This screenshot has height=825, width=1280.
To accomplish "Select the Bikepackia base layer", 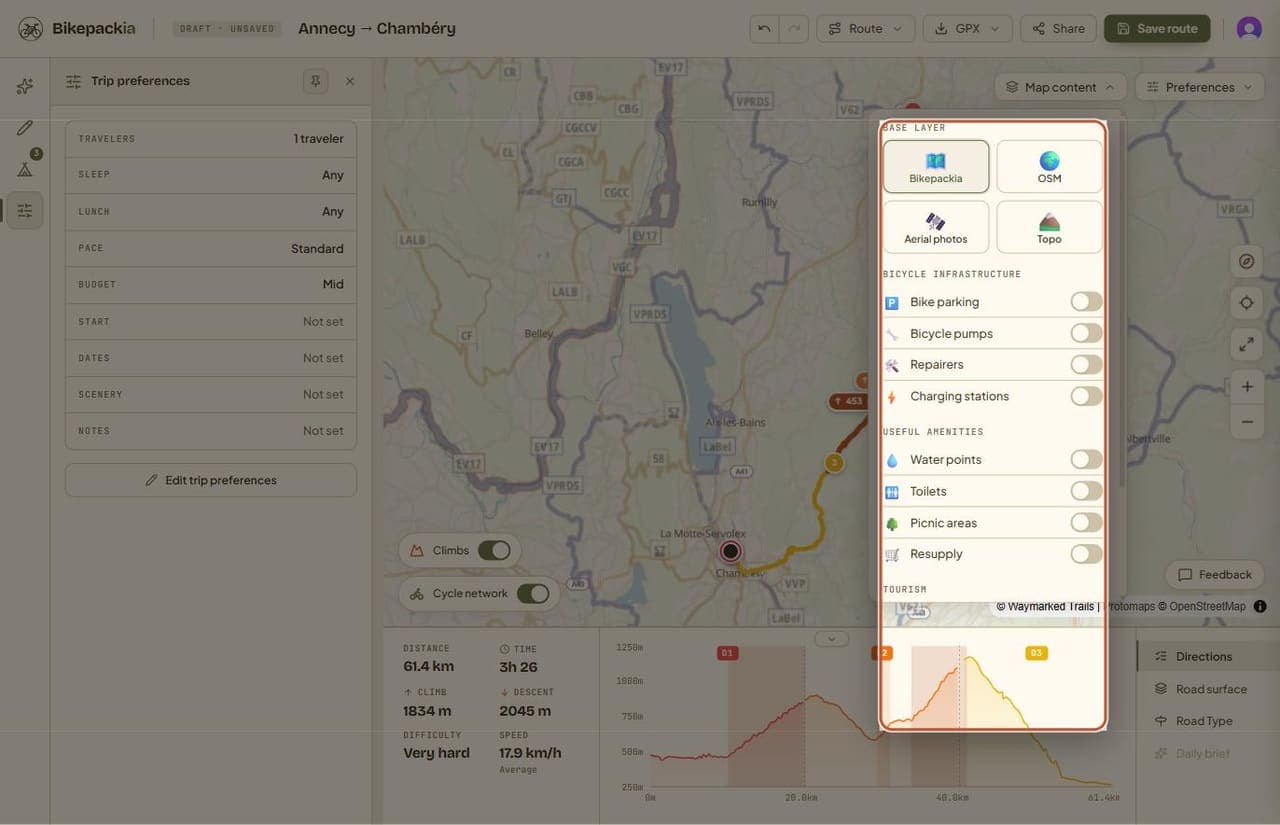I will (936, 166).
